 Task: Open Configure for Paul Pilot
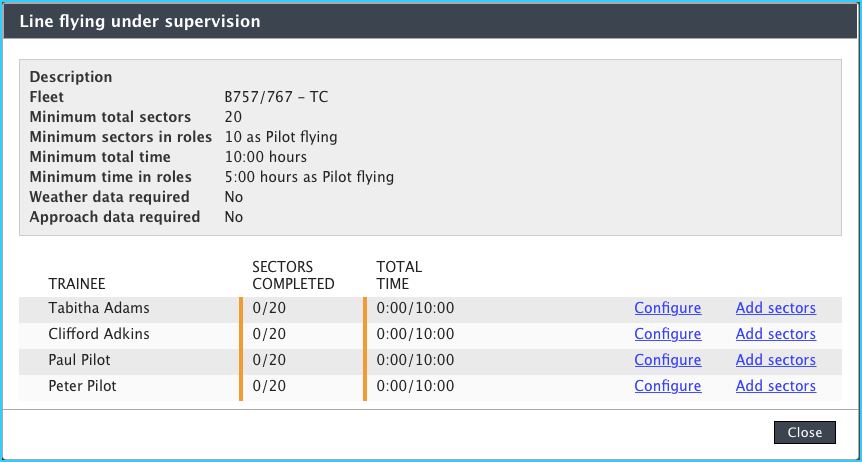(667, 360)
